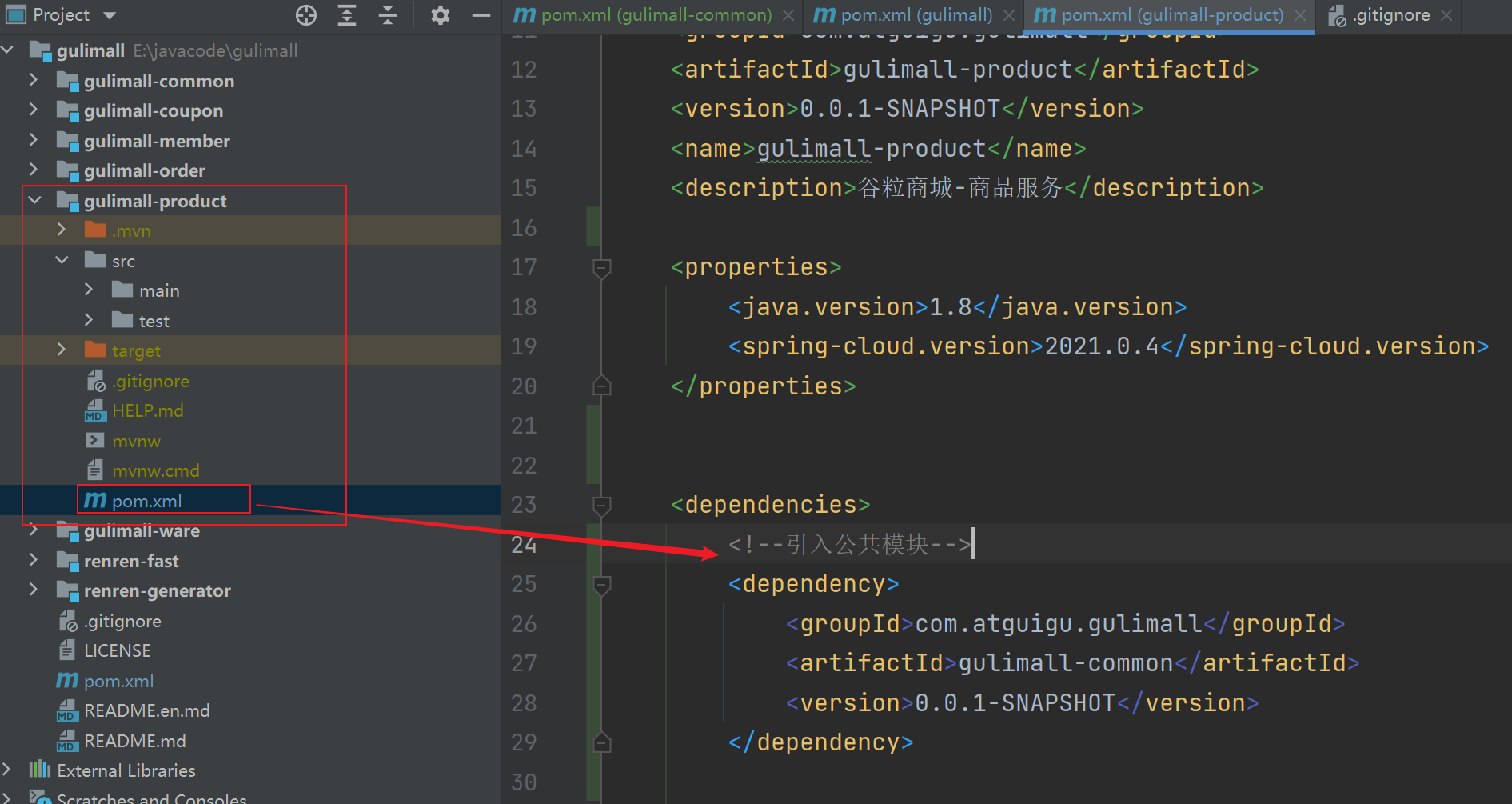Click fold end marker at line 20
The image size is (1512, 804).
602,386
